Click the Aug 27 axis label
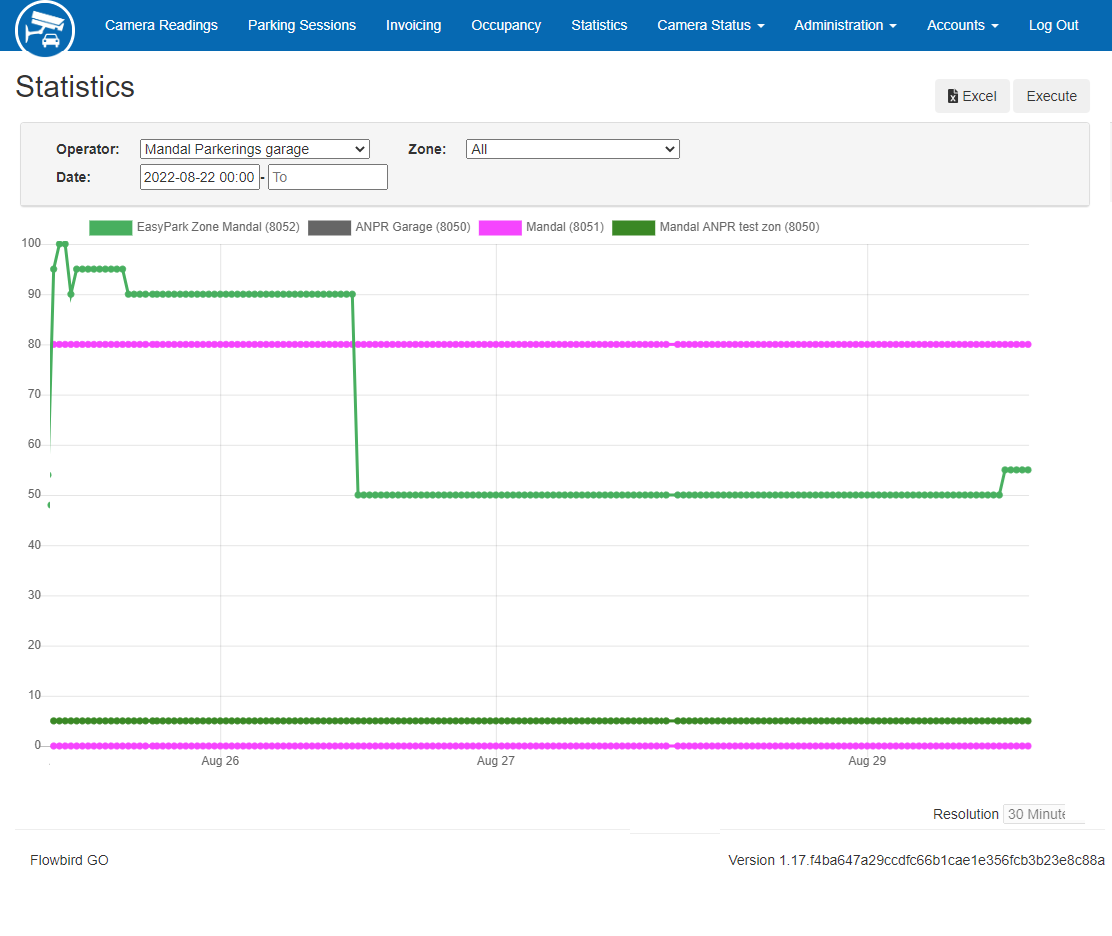This screenshot has width=1112, height=936. 496,761
